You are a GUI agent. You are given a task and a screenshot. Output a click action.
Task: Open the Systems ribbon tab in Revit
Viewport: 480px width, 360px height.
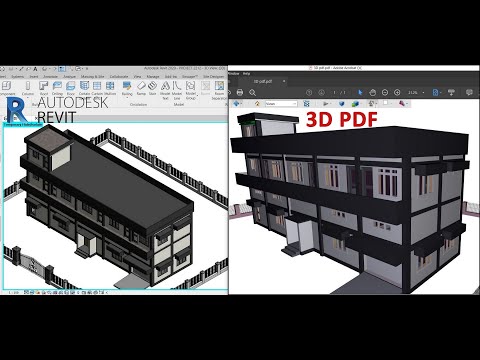[x=18, y=76]
